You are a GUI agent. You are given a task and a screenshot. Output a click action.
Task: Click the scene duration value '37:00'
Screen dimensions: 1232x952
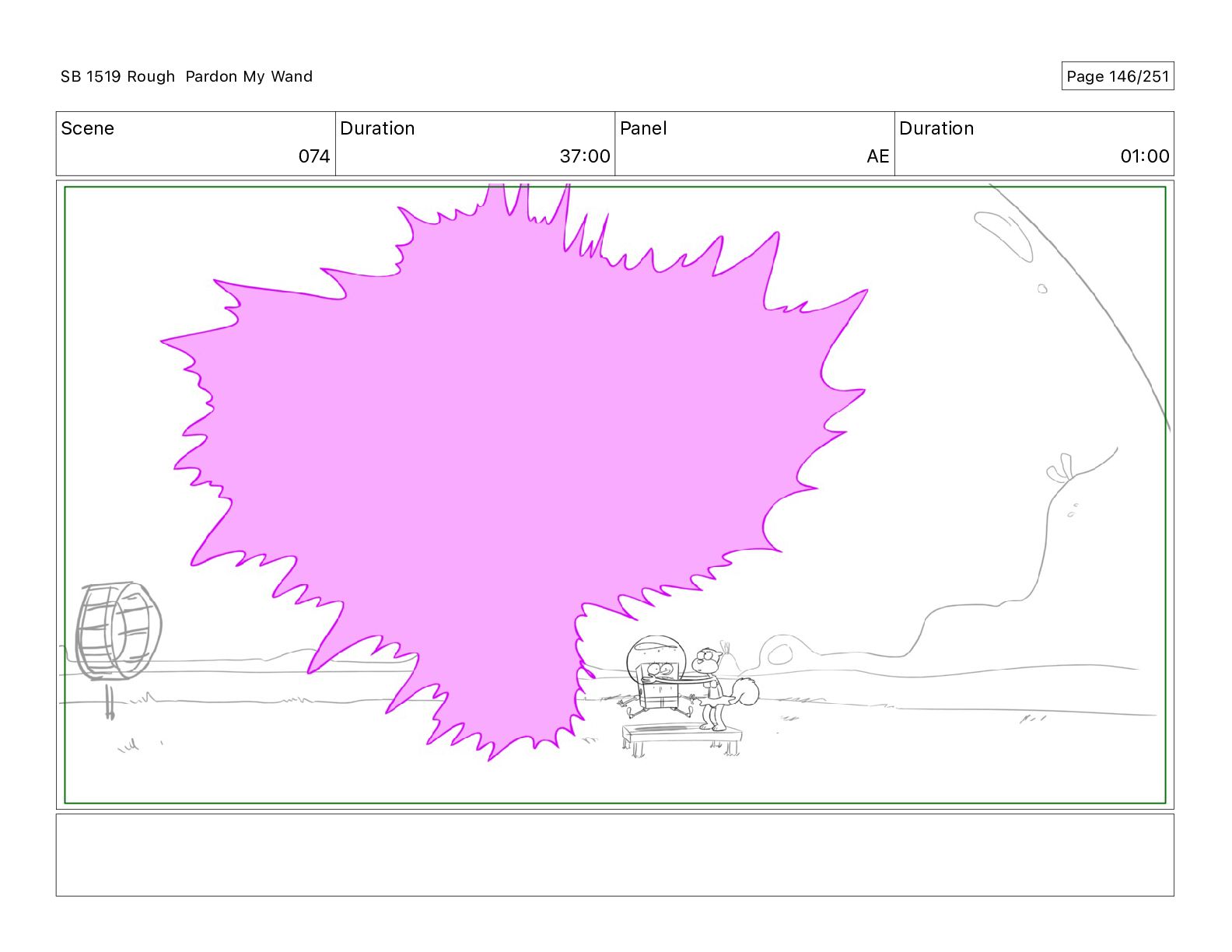tap(585, 156)
